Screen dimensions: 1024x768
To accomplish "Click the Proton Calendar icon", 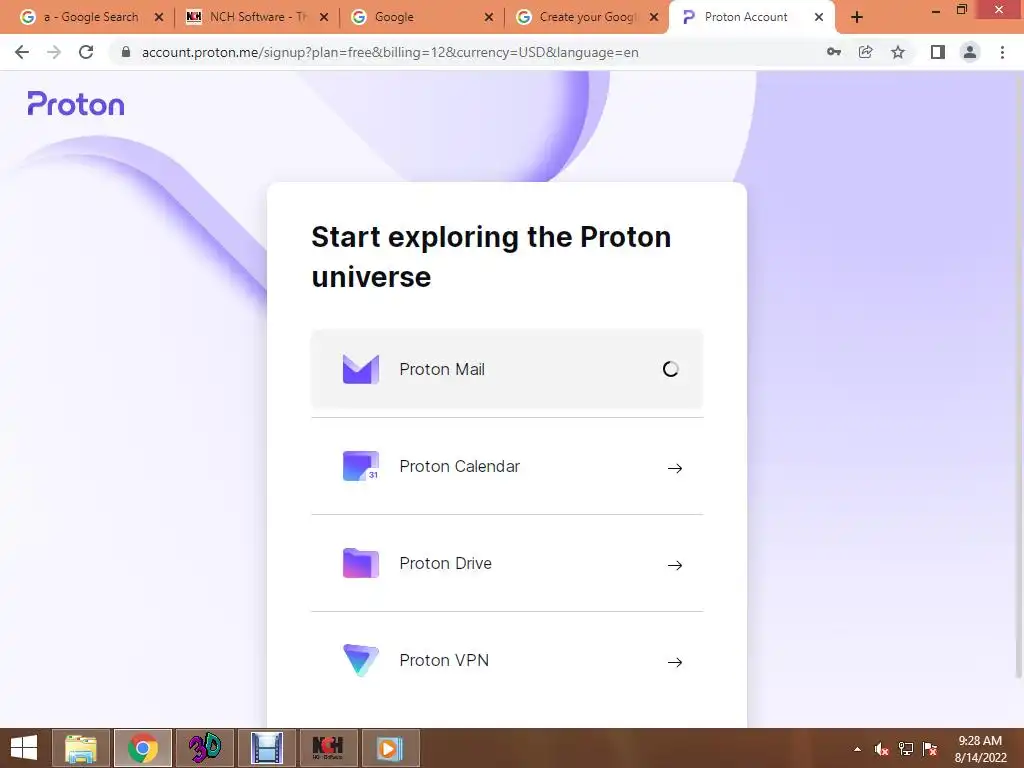I will [x=360, y=466].
